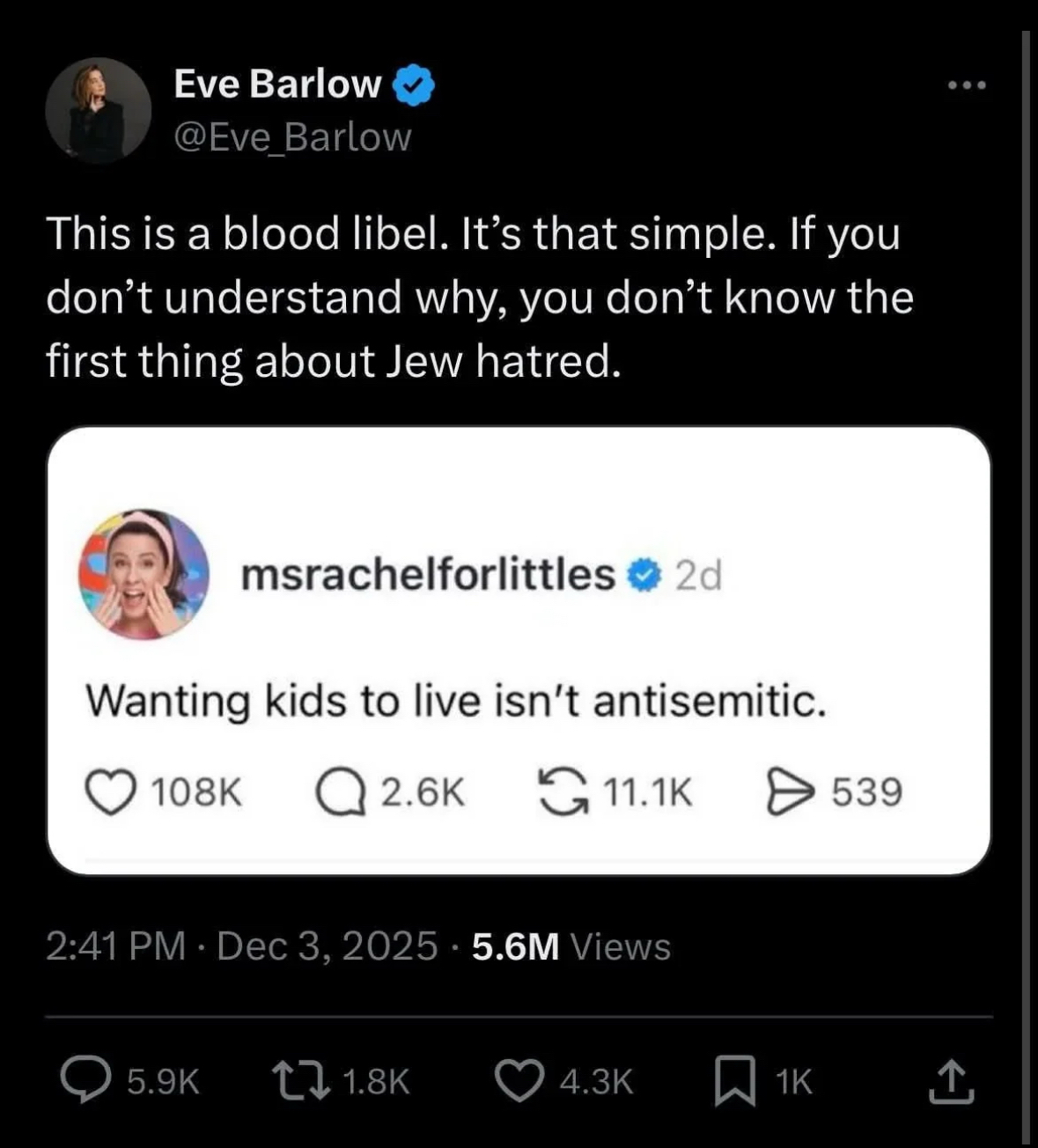Open the 2:41 PM Dec 3, 2025 timestamp

point(241,946)
